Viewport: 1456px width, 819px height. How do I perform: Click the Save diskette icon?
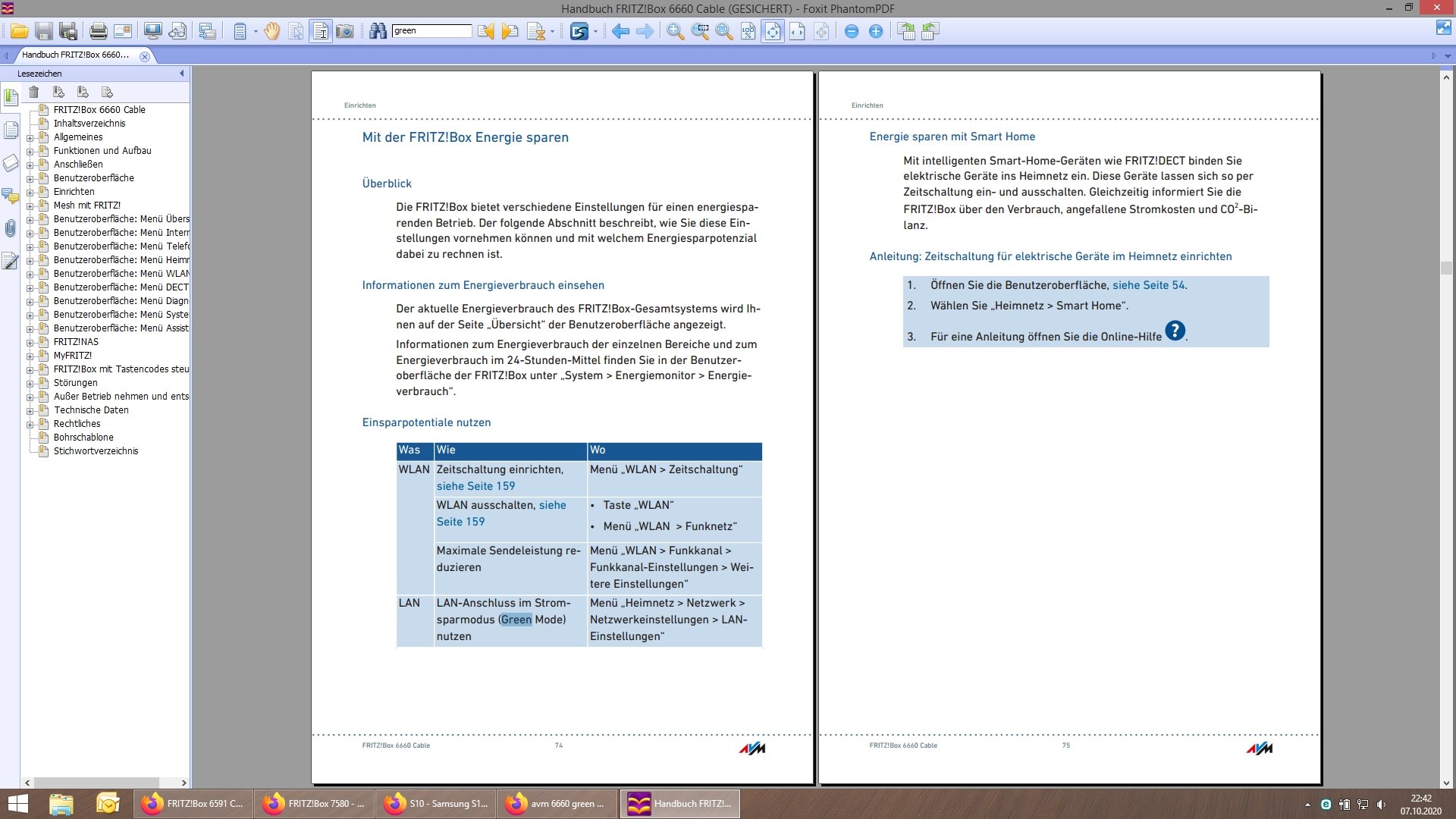tap(44, 31)
